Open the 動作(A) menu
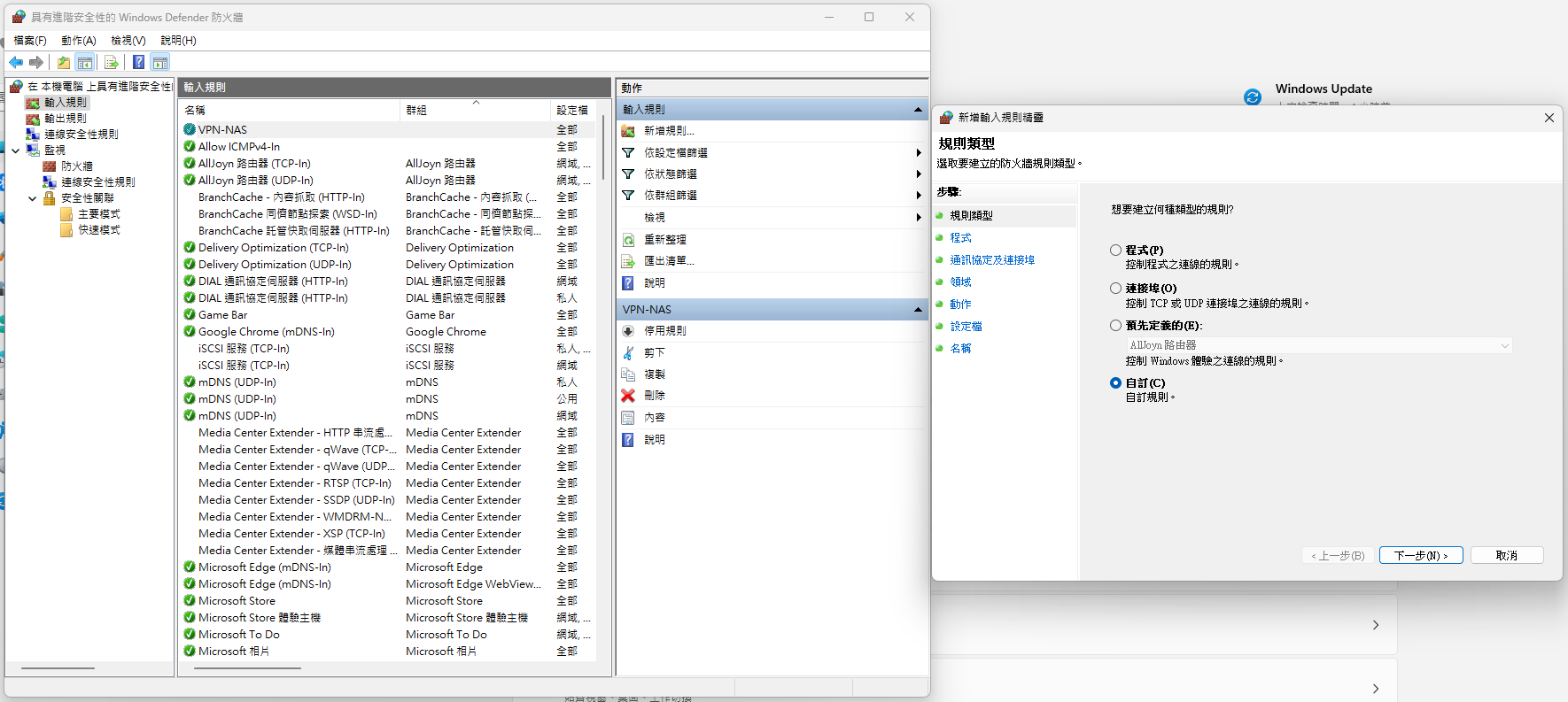The height and width of the screenshot is (702, 1568). (x=78, y=41)
